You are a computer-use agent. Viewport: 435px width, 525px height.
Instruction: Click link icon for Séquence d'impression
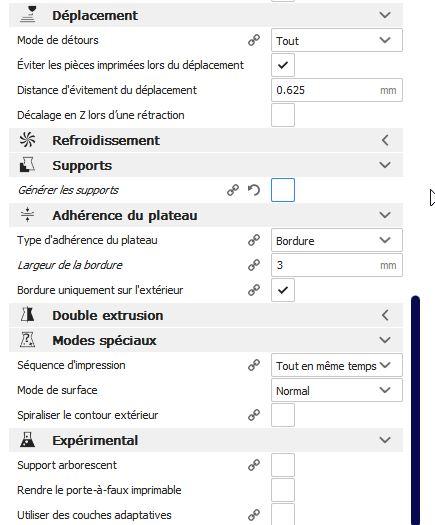[x=254, y=365]
